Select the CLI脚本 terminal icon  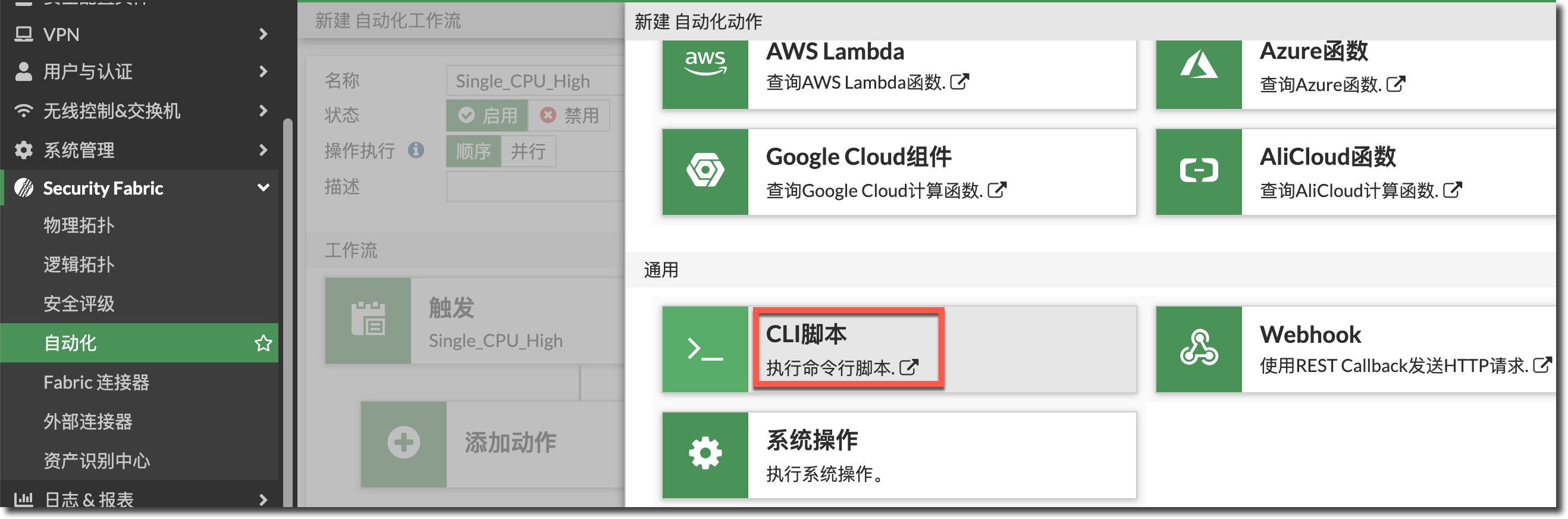click(705, 349)
